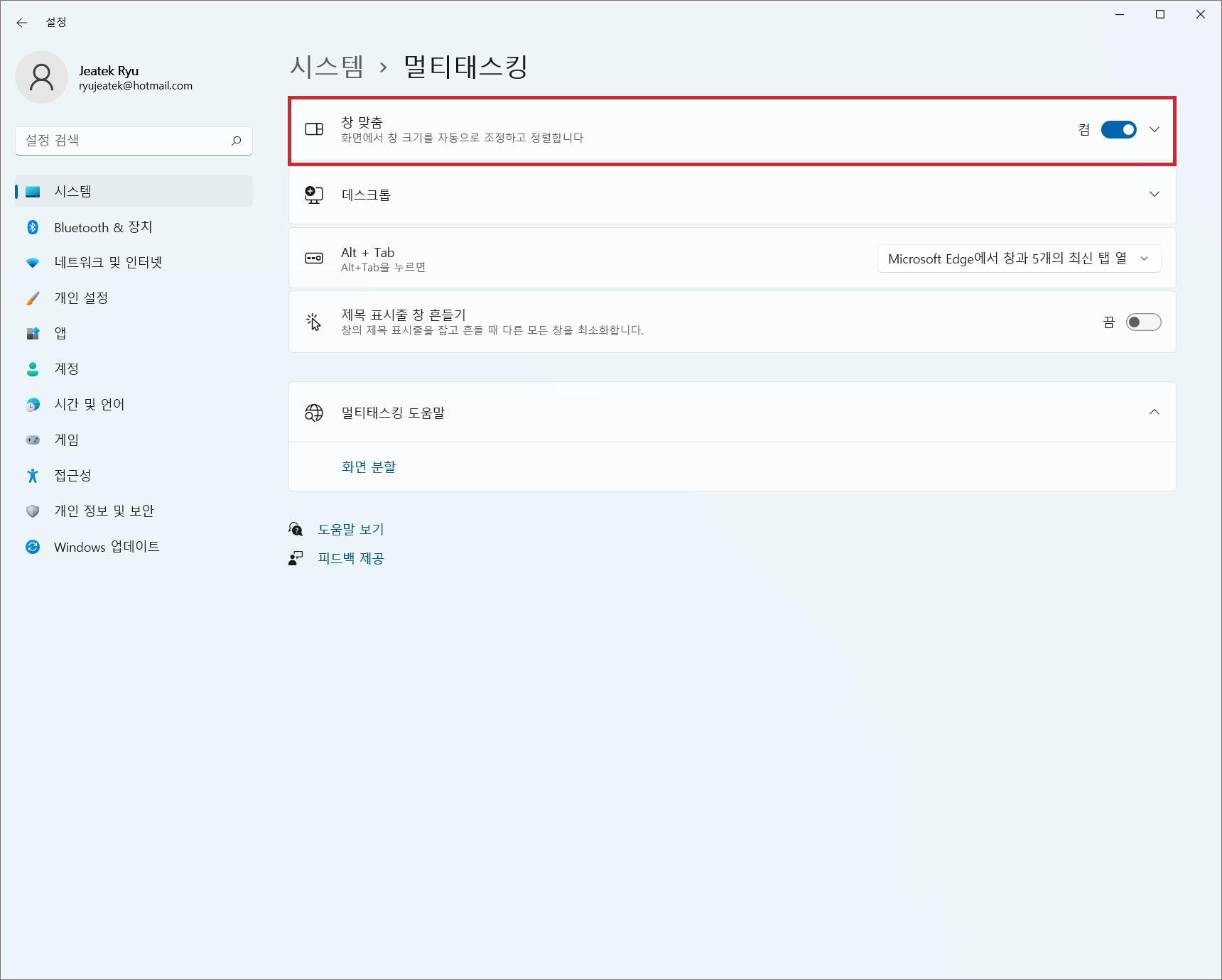
Task: Focus the 설정 검색 search box
Action: pyautogui.click(x=134, y=141)
